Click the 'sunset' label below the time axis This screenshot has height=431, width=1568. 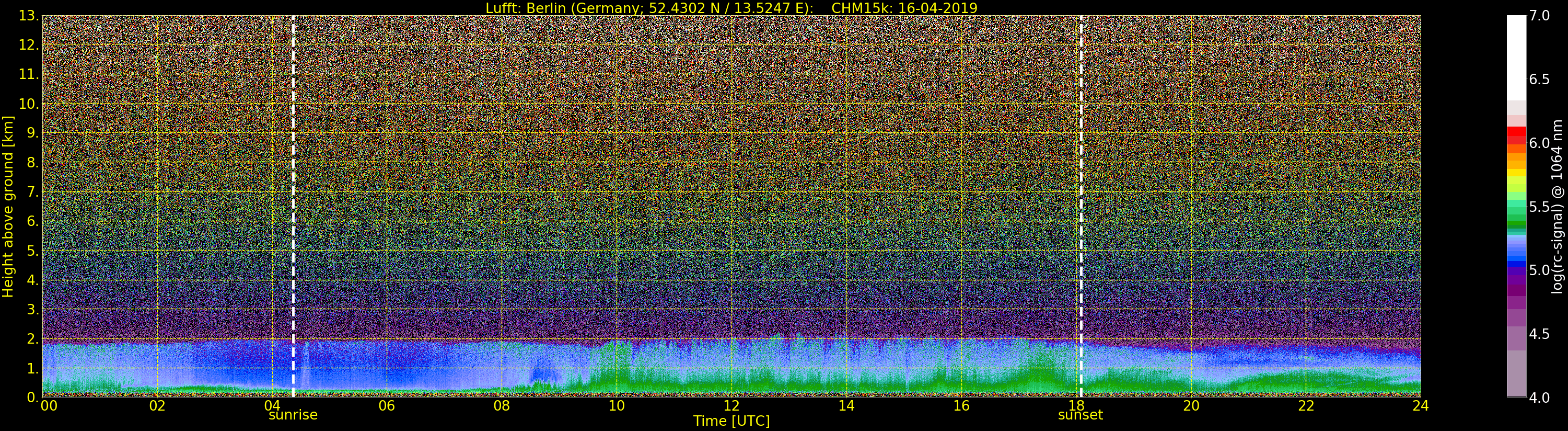(1081, 415)
